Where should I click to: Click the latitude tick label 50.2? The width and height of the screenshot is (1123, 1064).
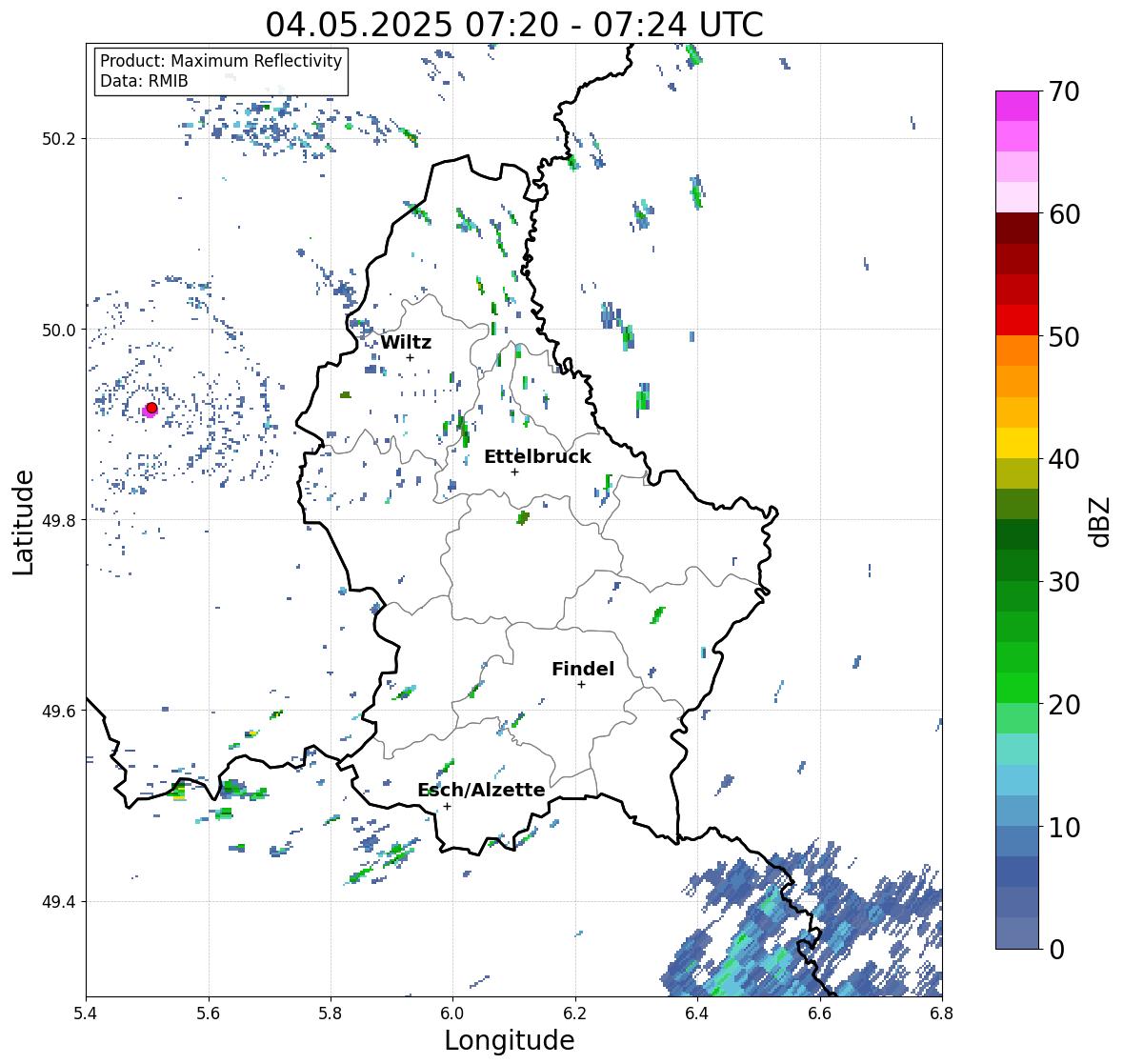click(x=59, y=139)
